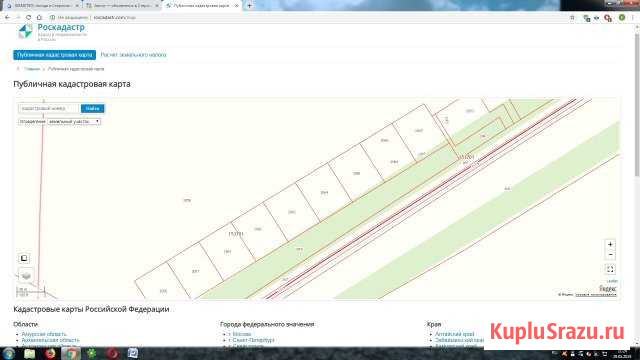The width and height of the screenshot is (640, 360).
Task: Open the object type dropdown on map
Action: [x=74, y=122]
